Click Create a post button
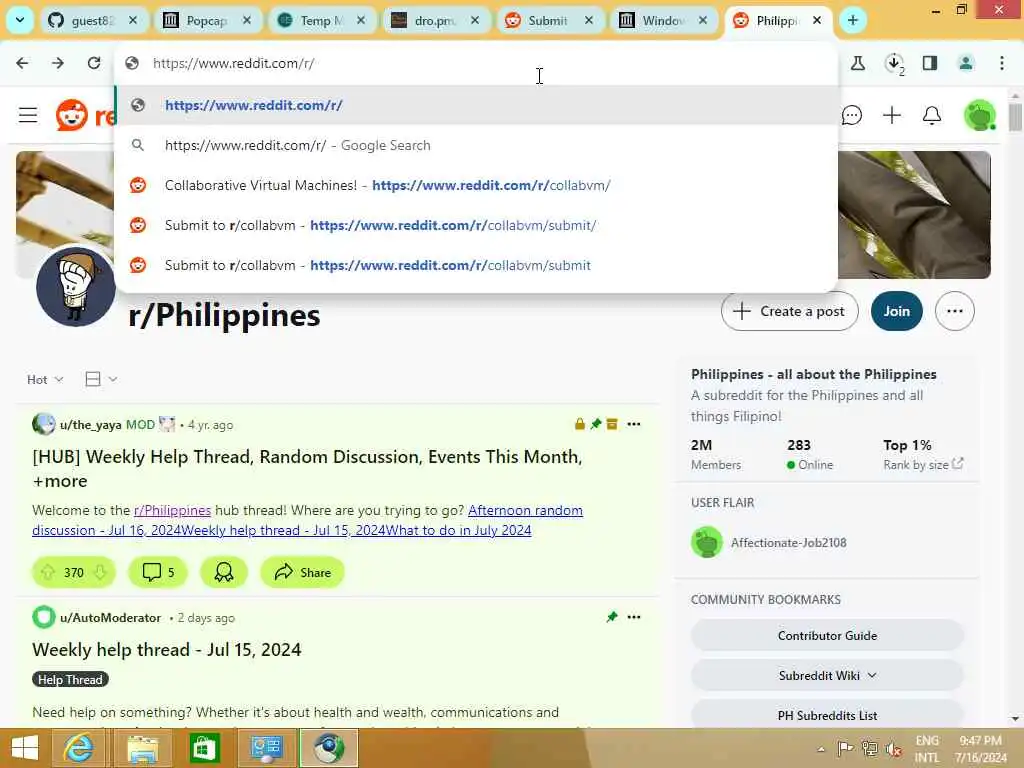 pyautogui.click(x=790, y=311)
